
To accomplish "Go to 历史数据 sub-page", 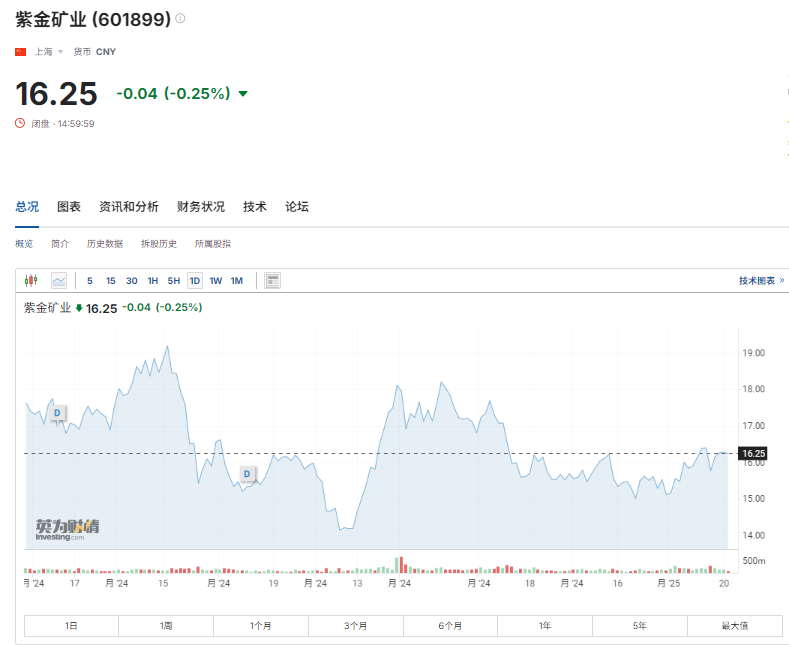I will click(105, 244).
